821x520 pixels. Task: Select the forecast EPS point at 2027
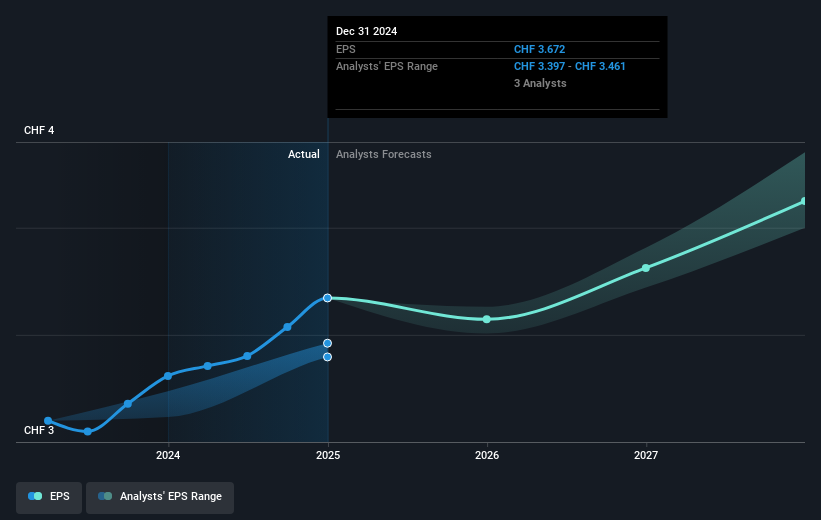tap(646, 268)
